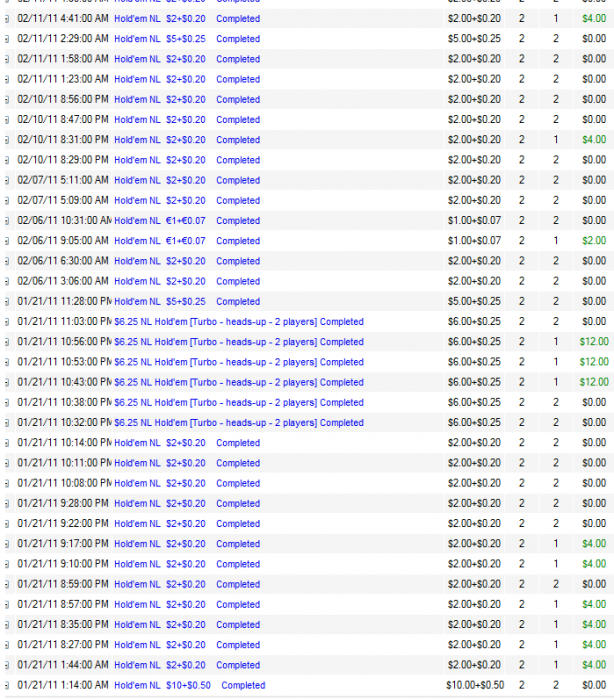The width and height of the screenshot is (614, 700).
Task: Click the $6.00+$0.25 buy-in in the 11:03:00 PM row
Action: click(x=474, y=321)
